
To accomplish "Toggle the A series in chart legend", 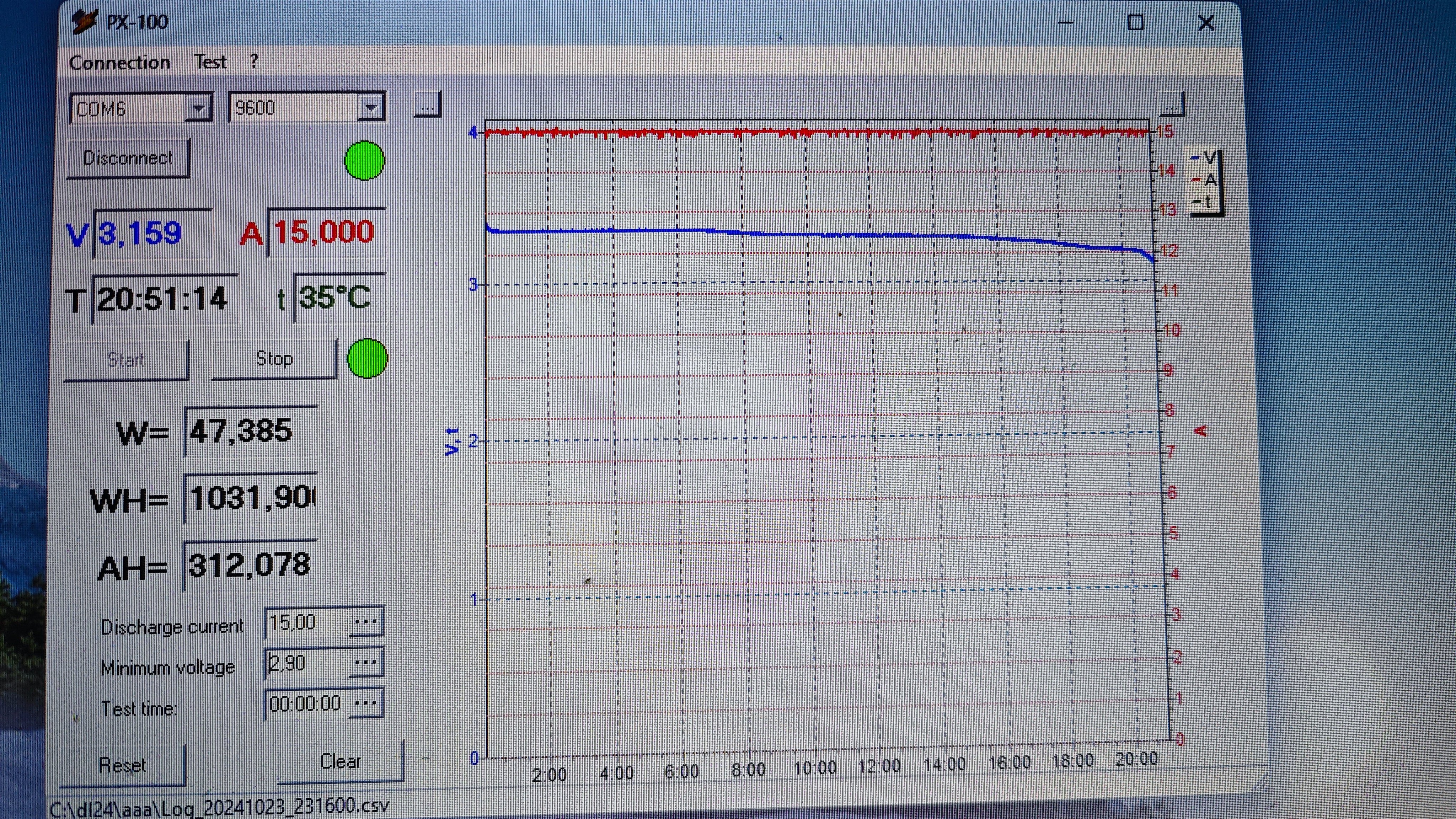I will [x=1204, y=180].
